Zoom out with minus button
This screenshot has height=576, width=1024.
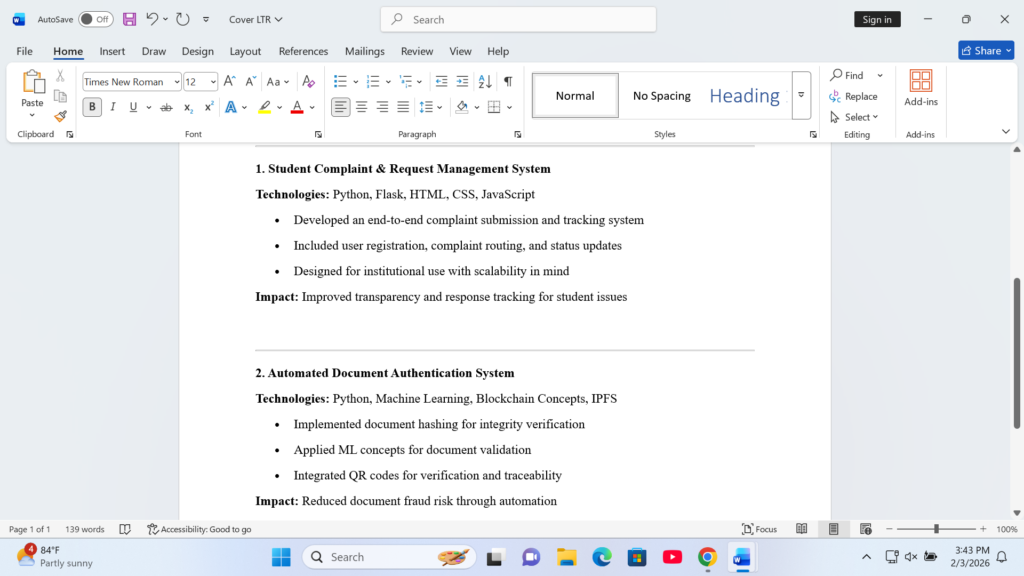(889, 529)
